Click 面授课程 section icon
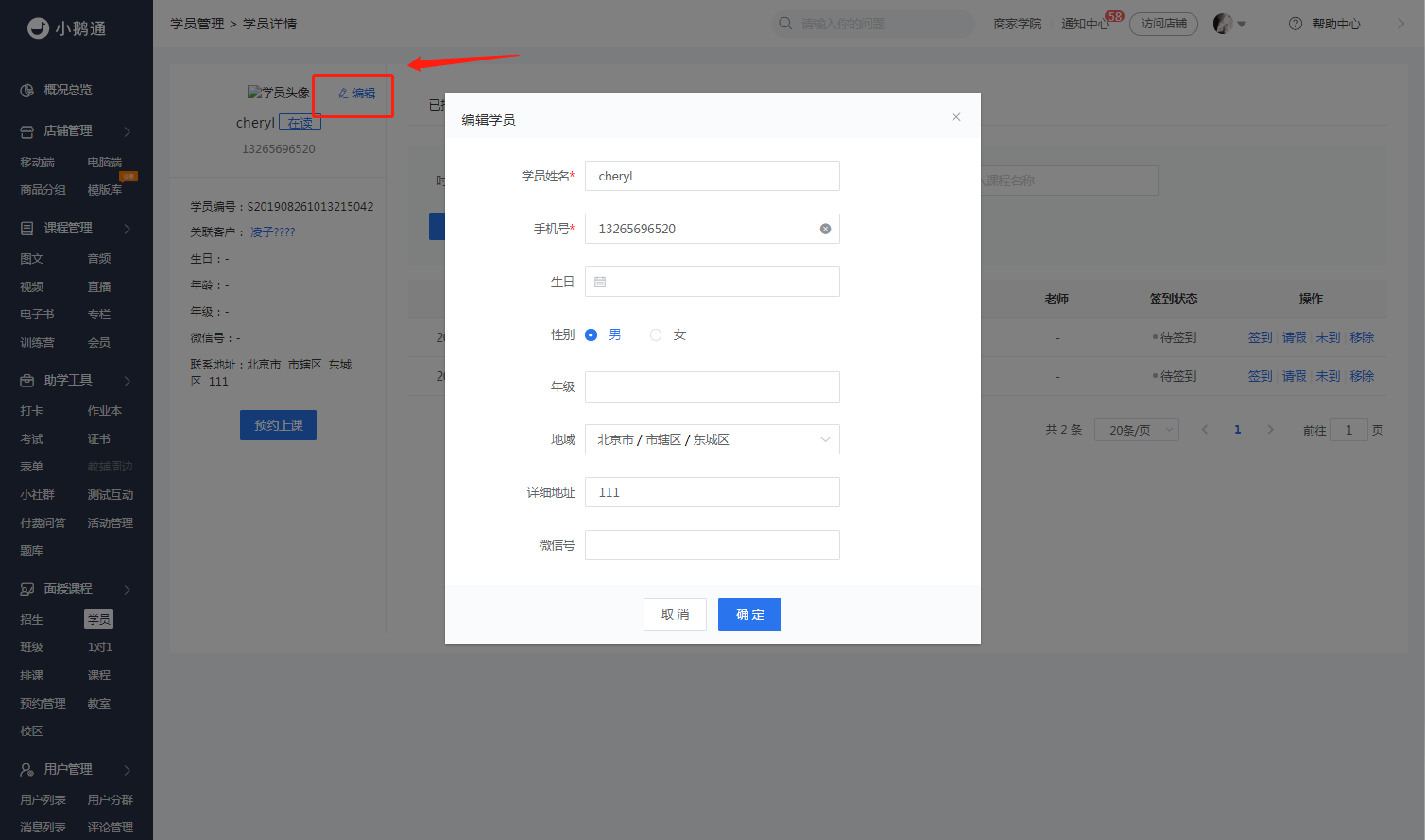The image size is (1425, 840). point(27,590)
